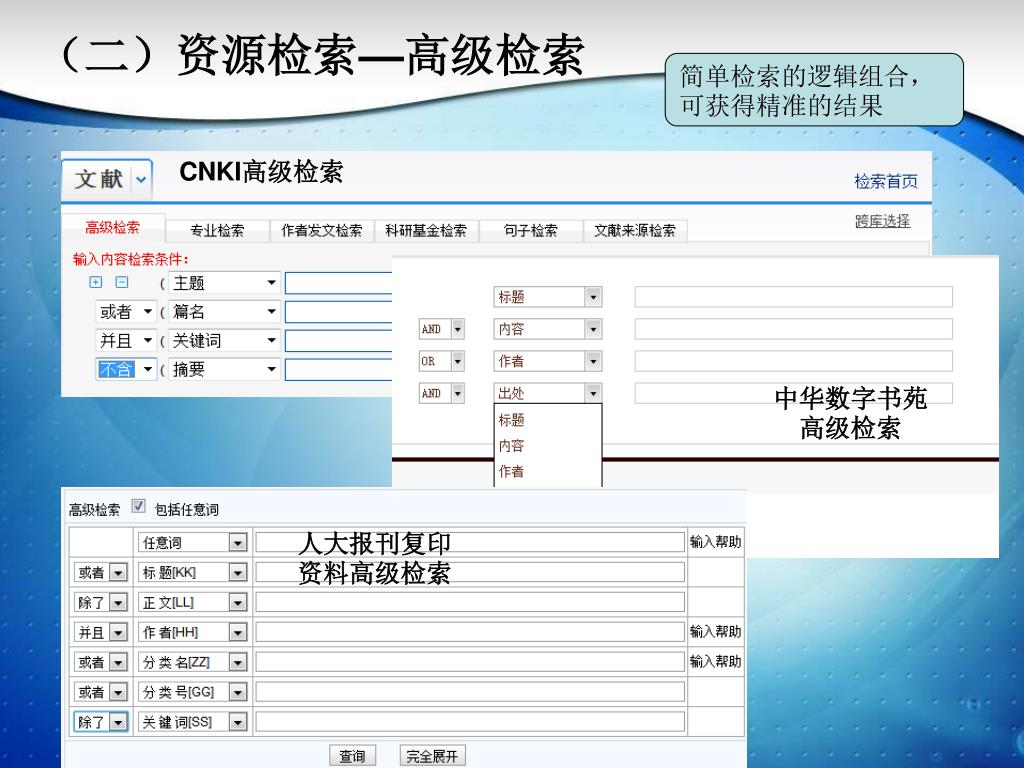Open the 作者发文检索 tab
This screenshot has height=768, width=1024.
[x=321, y=231]
